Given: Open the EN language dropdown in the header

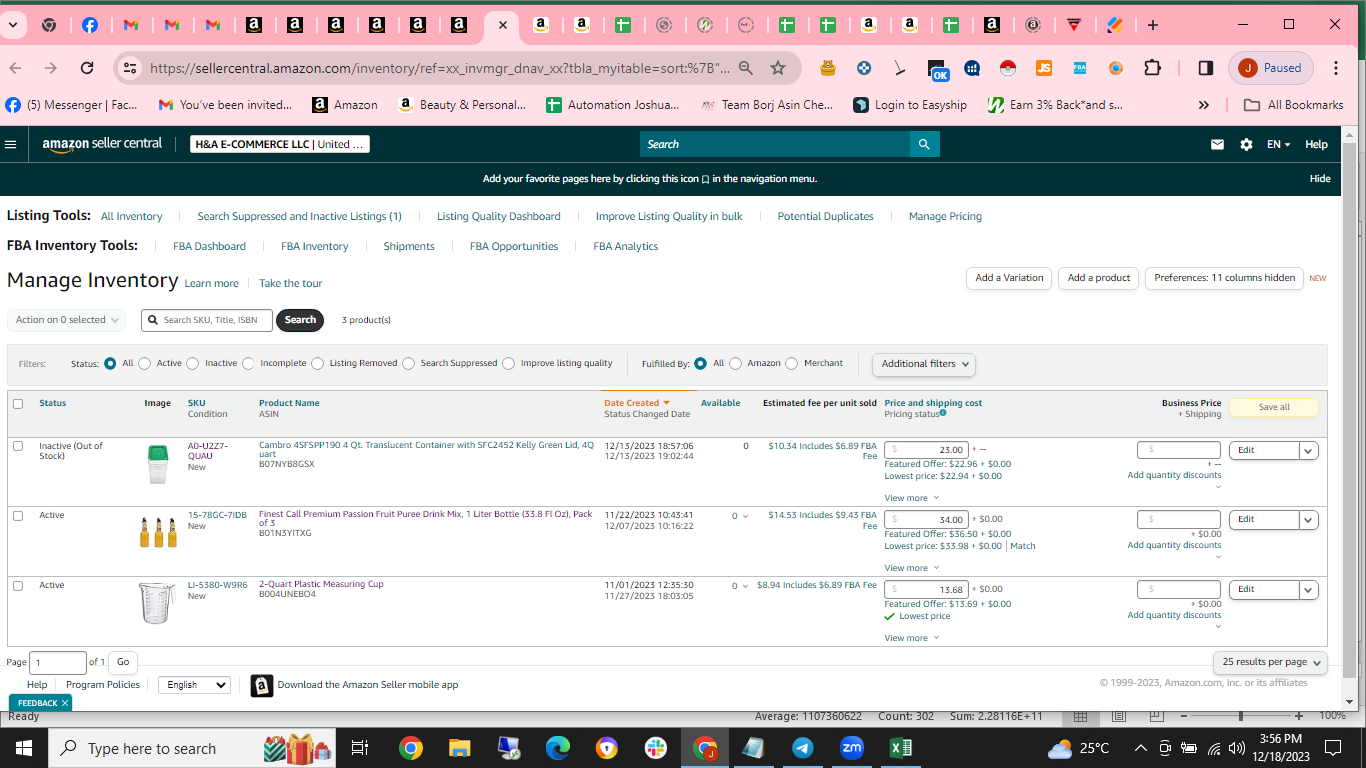Looking at the screenshot, I should (x=1278, y=144).
